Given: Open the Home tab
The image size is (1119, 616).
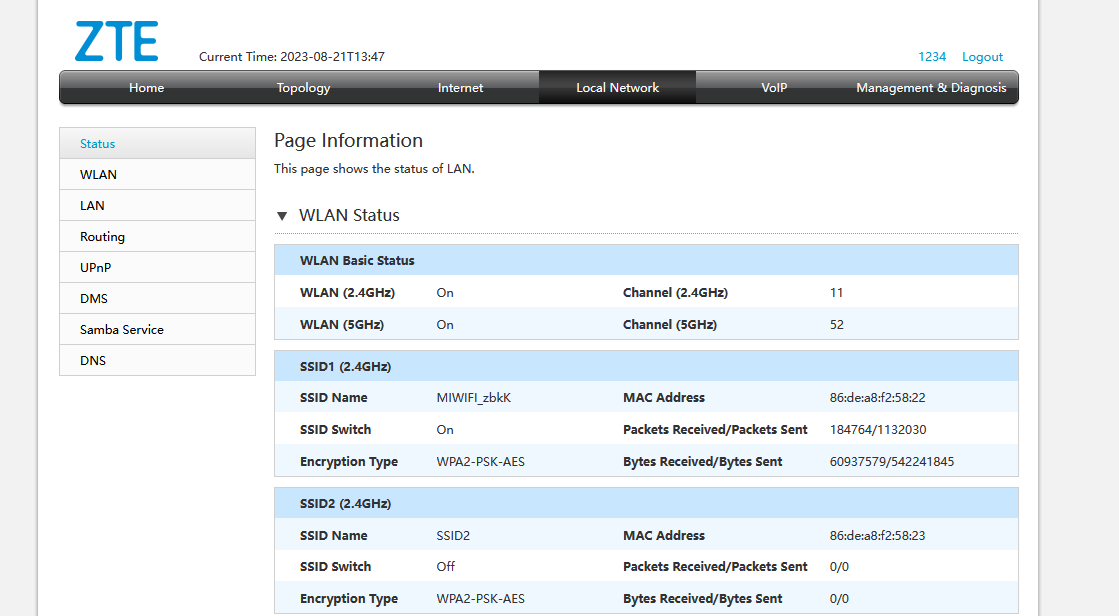Looking at the screenshot, I should click(x=146, y=88).
